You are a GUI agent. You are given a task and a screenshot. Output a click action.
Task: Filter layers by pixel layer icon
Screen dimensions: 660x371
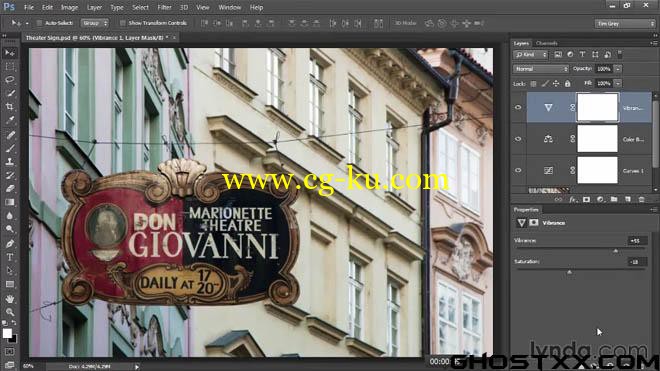click(x=558, y=54)
